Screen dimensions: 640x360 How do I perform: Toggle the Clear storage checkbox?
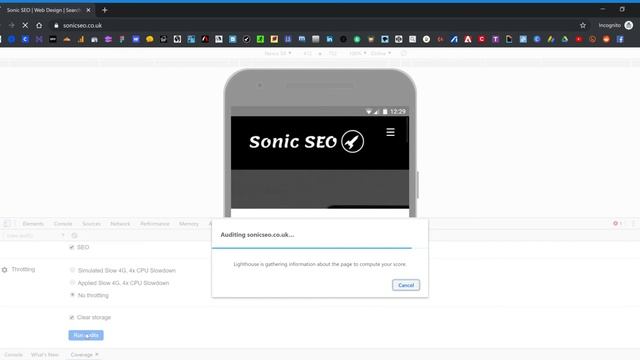[72, 317]
